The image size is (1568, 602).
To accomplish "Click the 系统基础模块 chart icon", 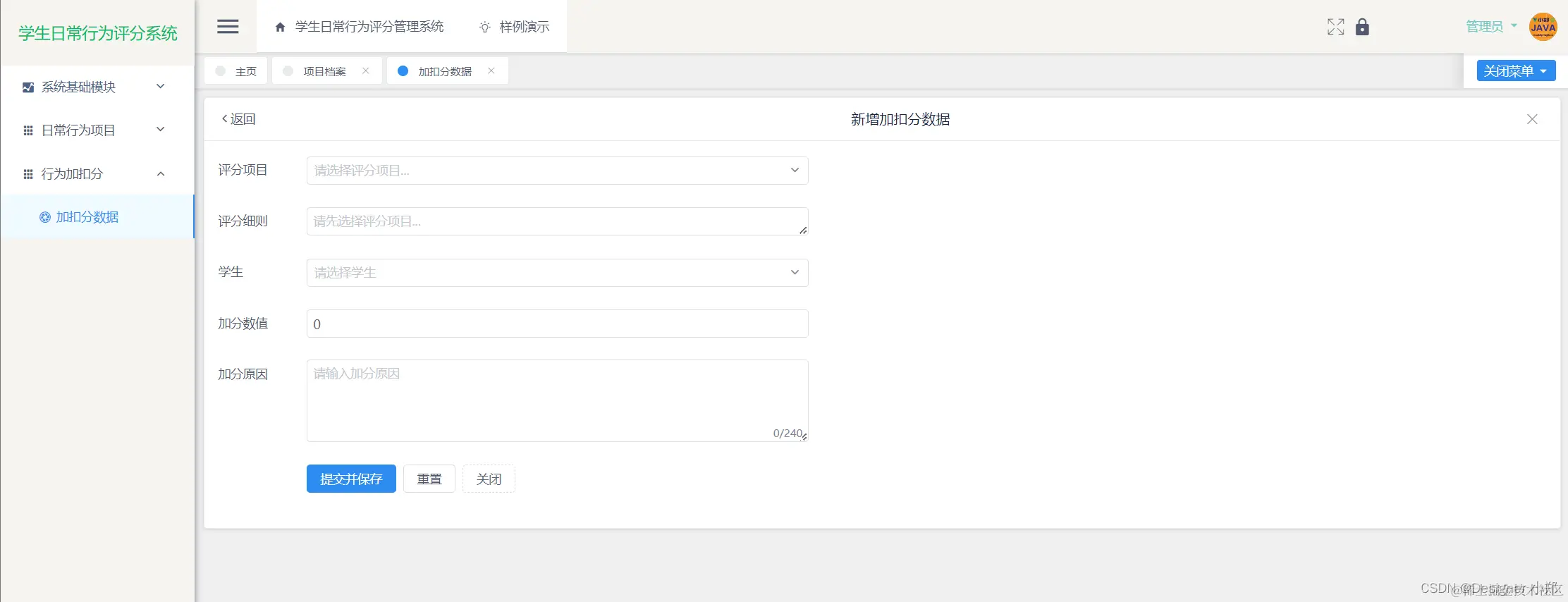I will [x=28, y=87].
